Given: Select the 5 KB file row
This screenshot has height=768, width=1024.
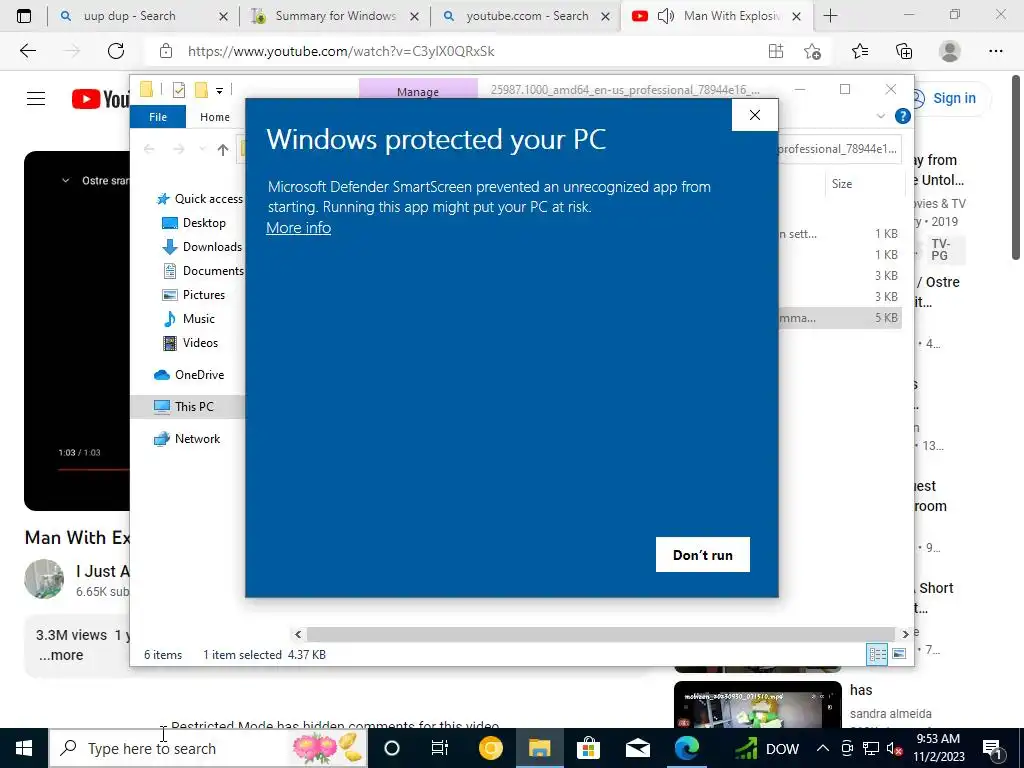Looking at the screenshot, I should [x=840, y=318].
